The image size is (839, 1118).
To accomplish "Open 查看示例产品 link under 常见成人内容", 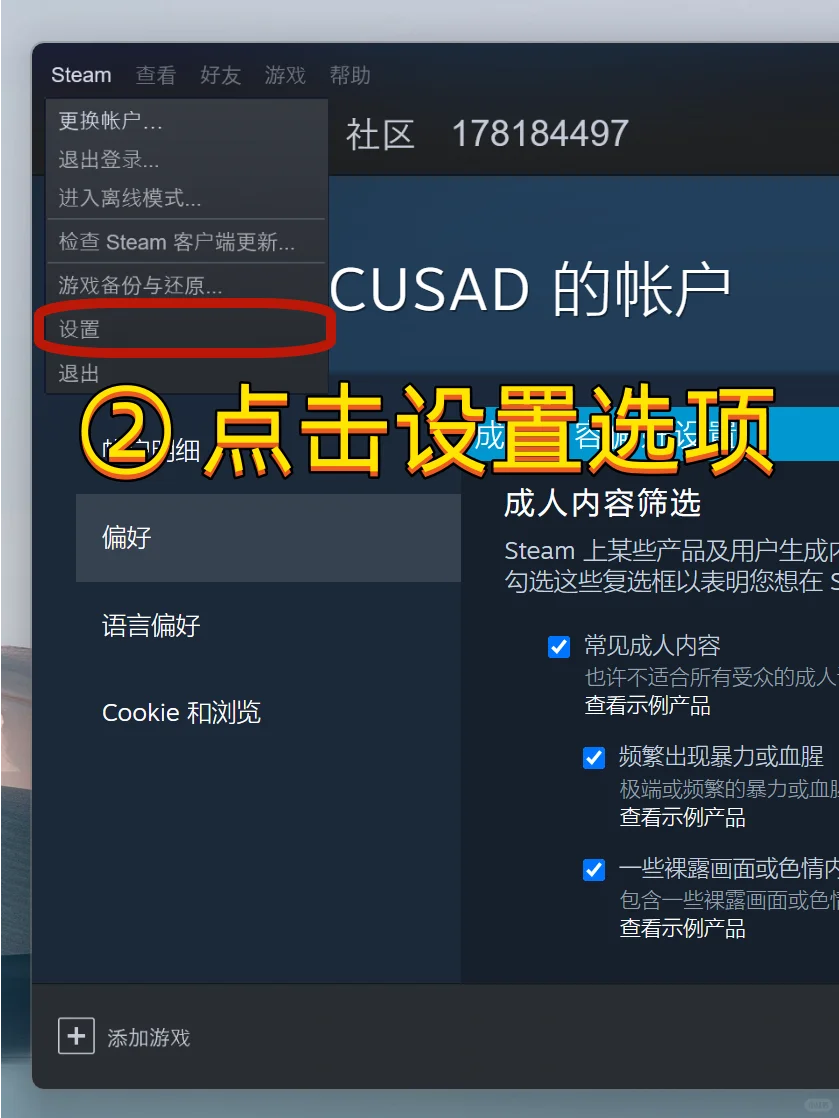I will point(648,706).
